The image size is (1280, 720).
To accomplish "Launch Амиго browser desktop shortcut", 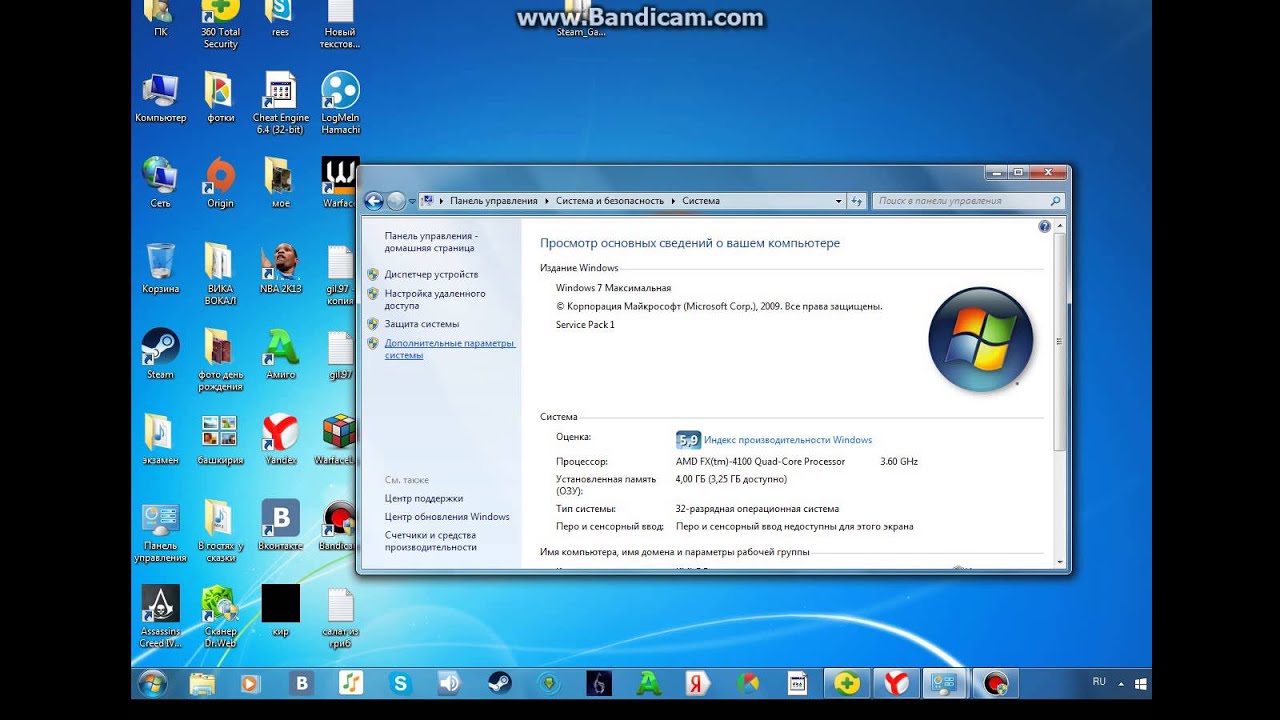I will 280,355.
